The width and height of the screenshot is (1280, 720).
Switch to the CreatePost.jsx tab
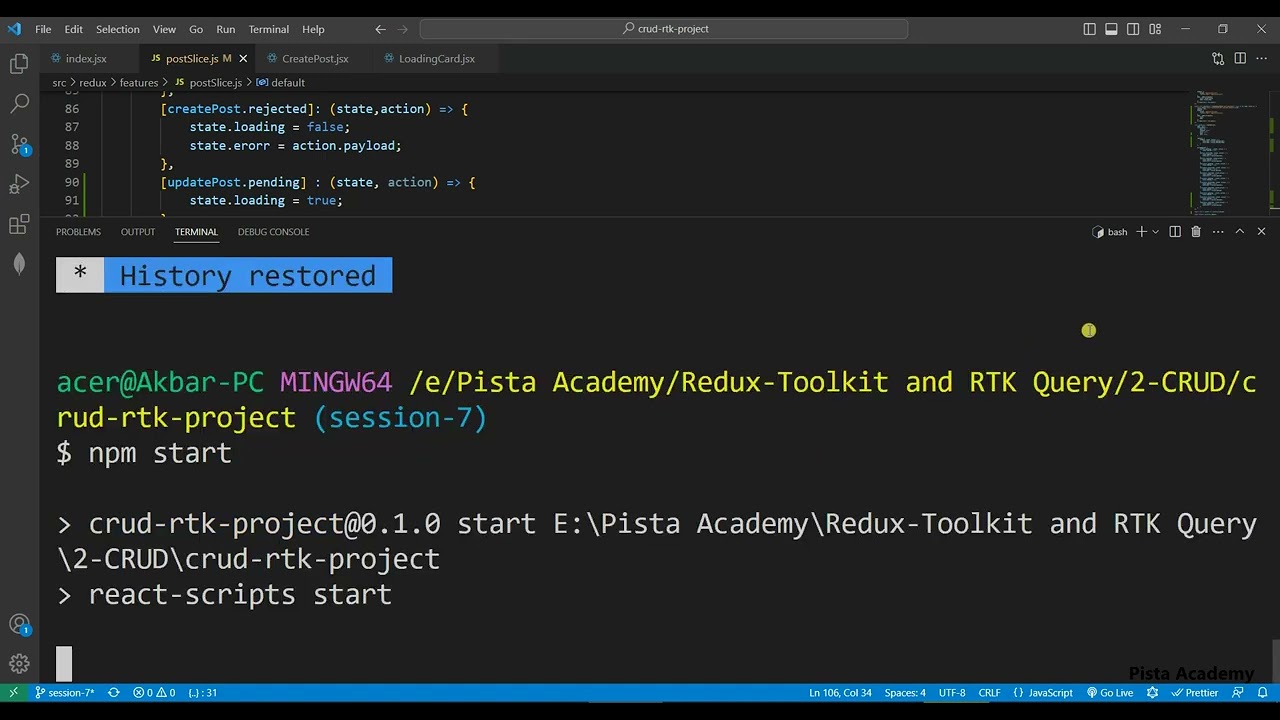coord(315,59)
